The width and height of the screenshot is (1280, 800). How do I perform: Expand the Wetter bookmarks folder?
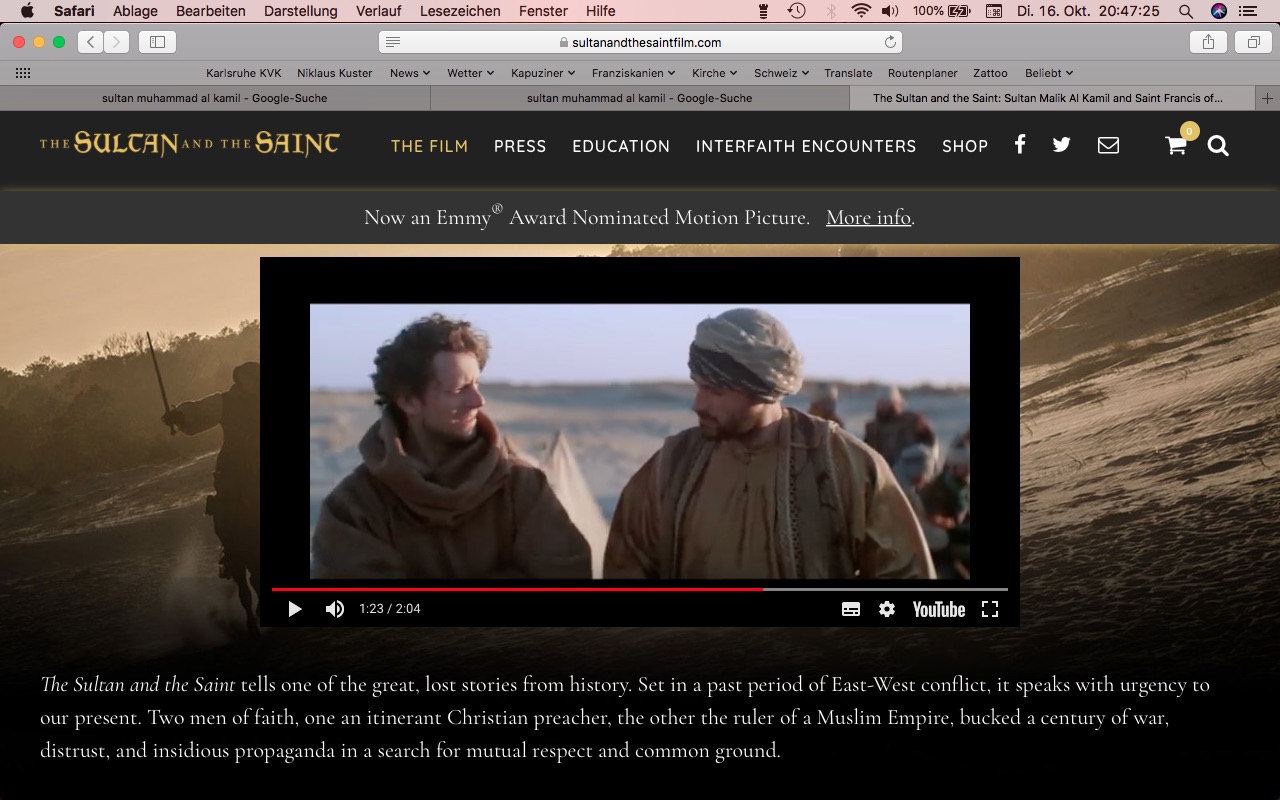[x=471, y=73]
